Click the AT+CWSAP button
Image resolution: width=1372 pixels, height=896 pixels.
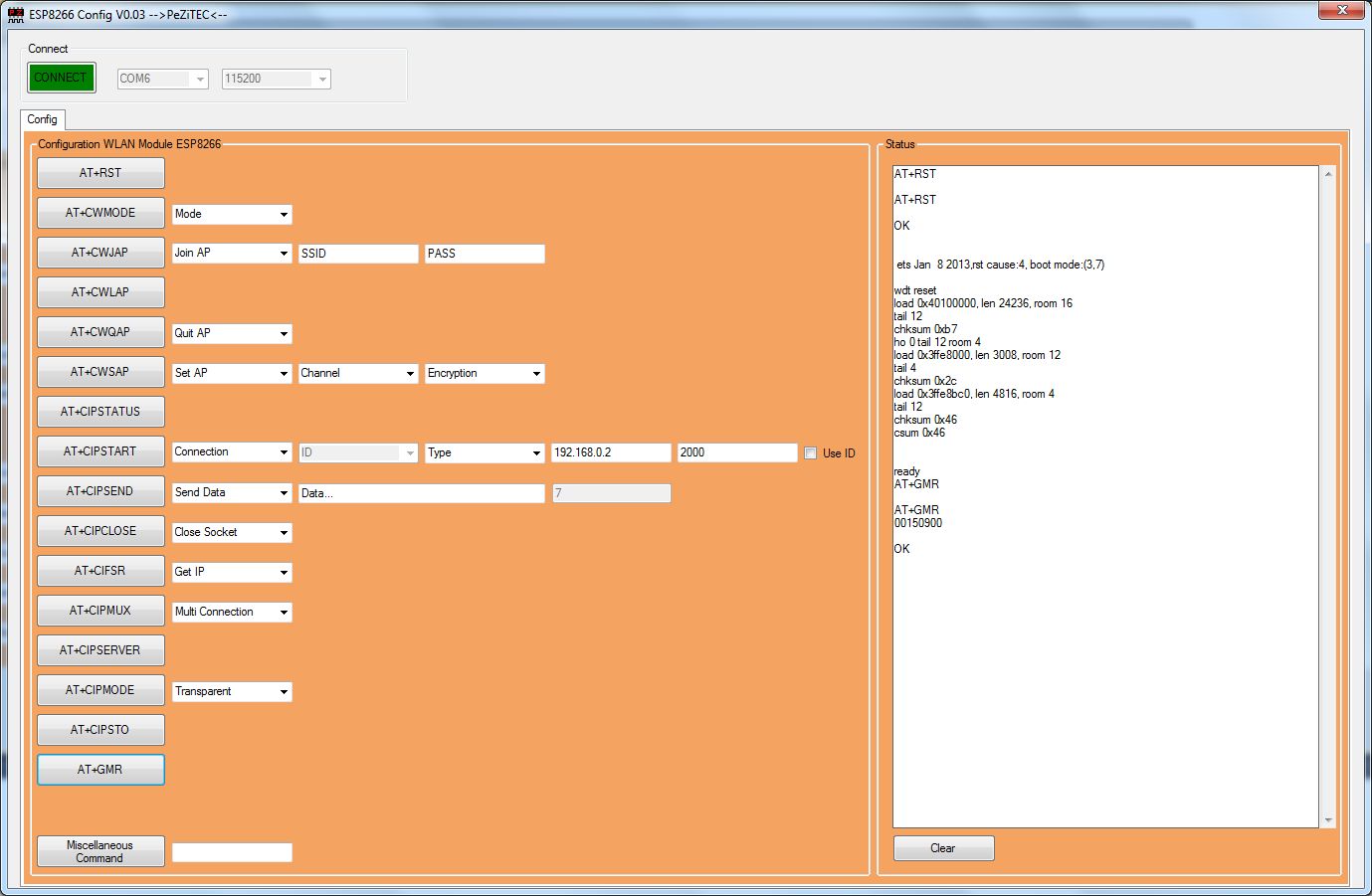click(100, 372)
